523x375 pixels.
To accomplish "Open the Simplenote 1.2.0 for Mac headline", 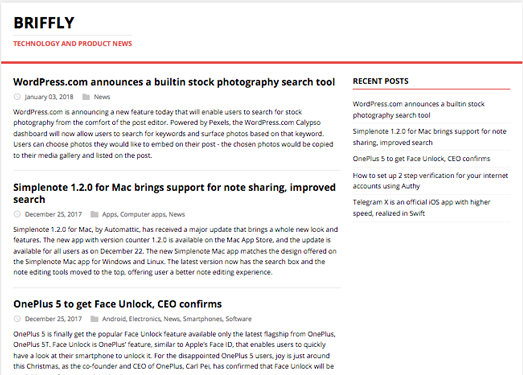I will [x=174, y=193].
